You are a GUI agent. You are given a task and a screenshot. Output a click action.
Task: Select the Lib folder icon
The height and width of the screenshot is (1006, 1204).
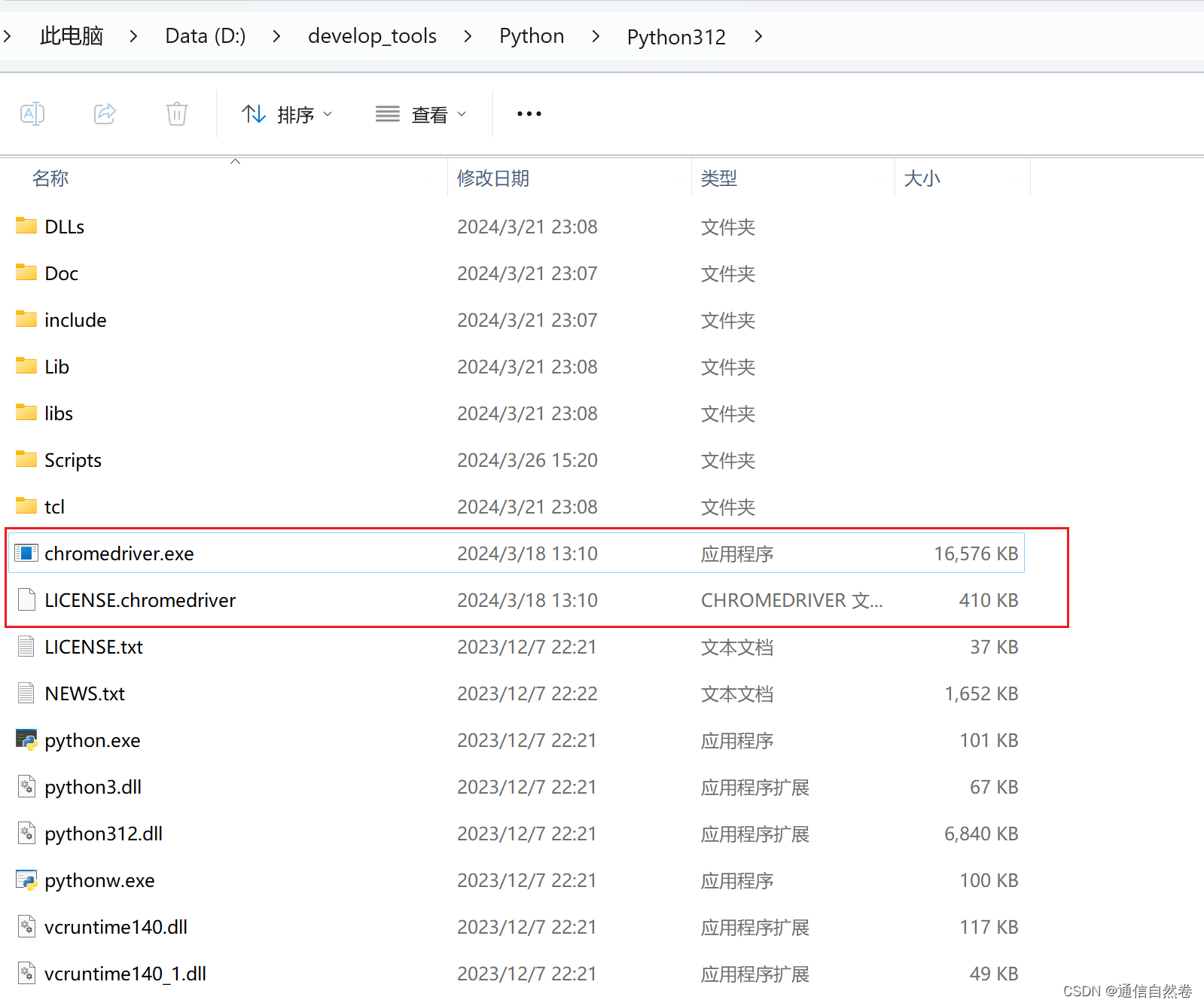26,366
